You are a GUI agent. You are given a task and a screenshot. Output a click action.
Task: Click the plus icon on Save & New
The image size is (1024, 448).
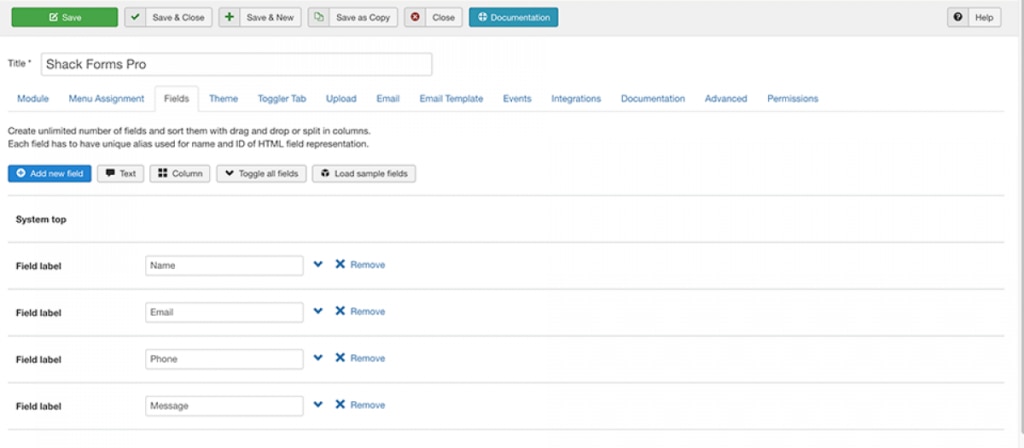pyautogui.click(x=229, y=18)
